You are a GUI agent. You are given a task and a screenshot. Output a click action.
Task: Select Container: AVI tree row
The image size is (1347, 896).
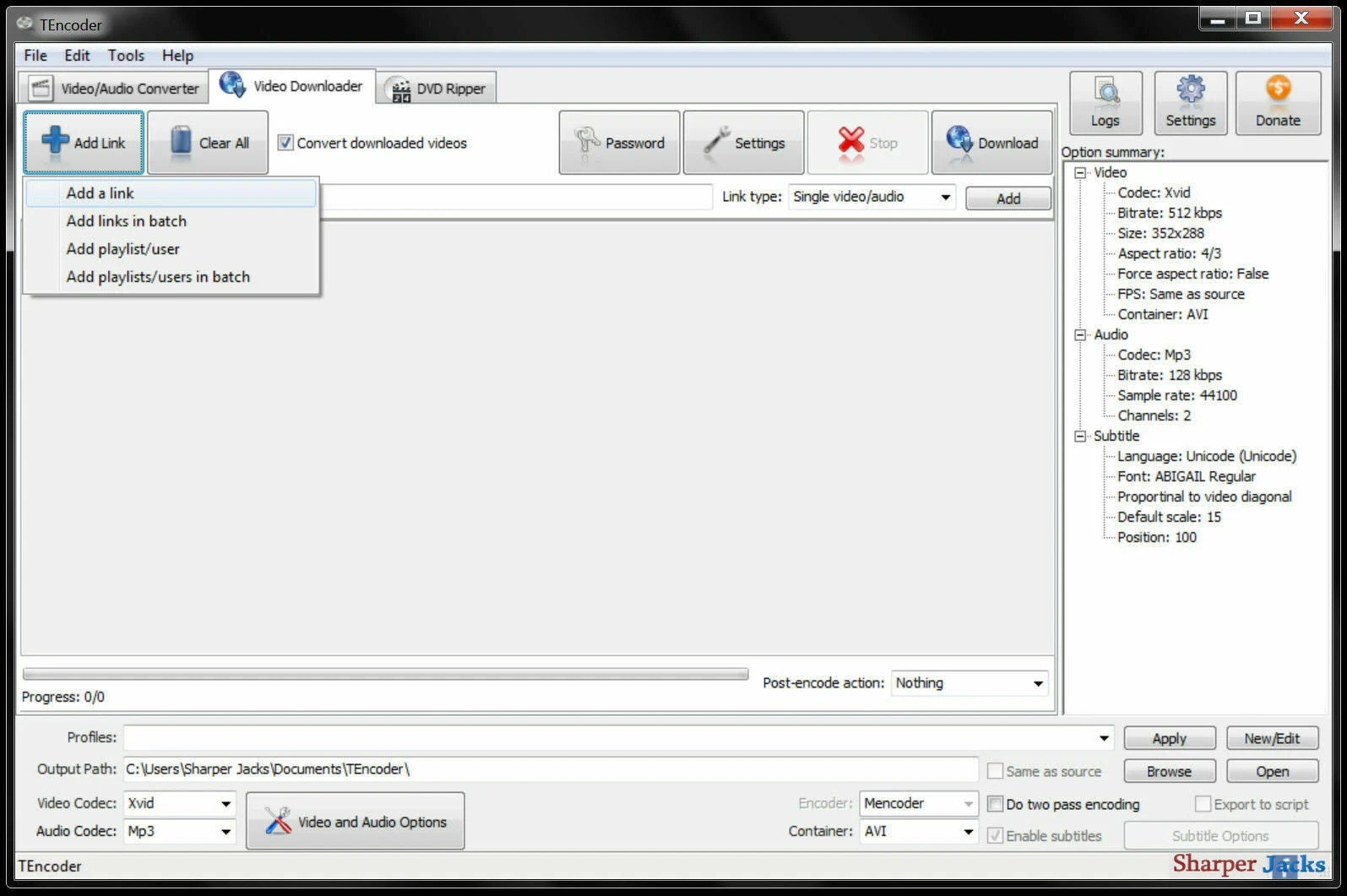1163,314
